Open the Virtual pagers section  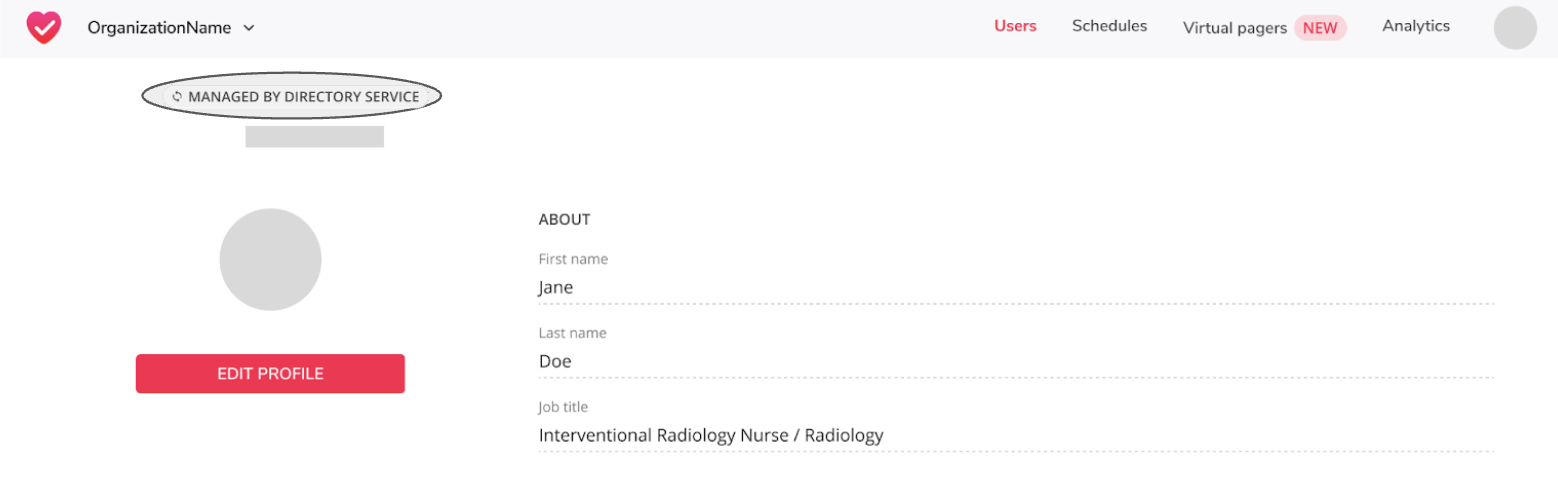tap(1235, 28)
